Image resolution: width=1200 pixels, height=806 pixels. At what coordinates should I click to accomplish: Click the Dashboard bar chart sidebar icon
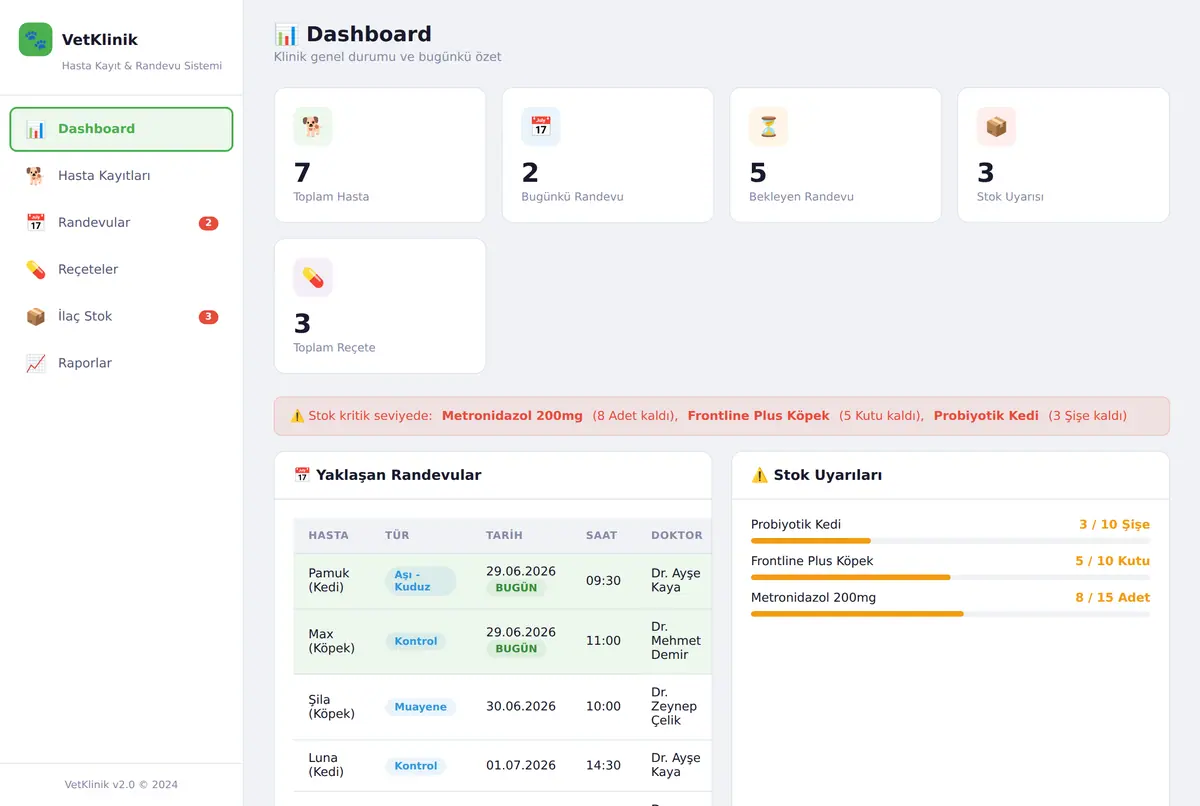36,129
